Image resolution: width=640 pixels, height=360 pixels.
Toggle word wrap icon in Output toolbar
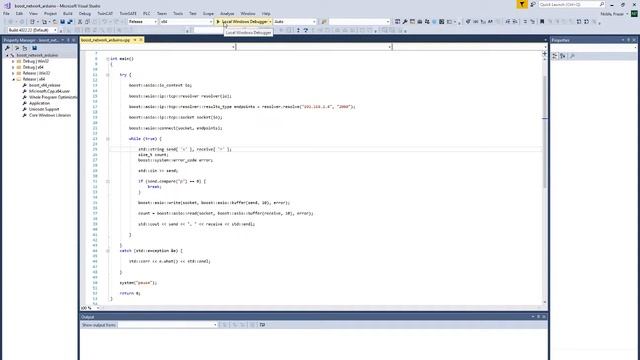[262, 325]
